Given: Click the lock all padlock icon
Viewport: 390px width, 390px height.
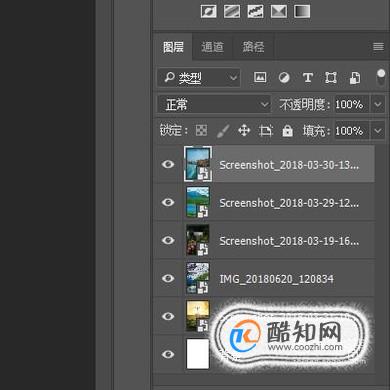Looking at the screenshot, I should coord(287,130).
